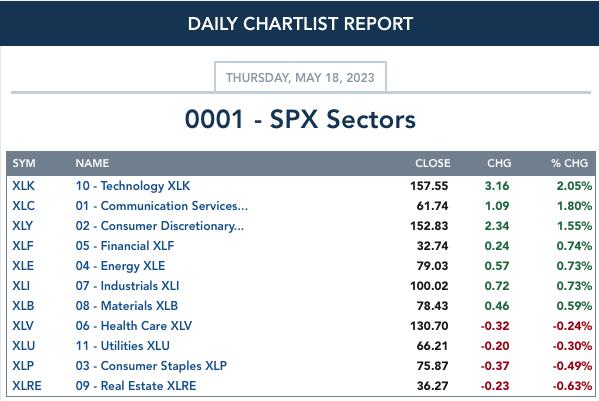Select 07 - Industrials XLI entry

pyautogui.click(x=127, y=286)
